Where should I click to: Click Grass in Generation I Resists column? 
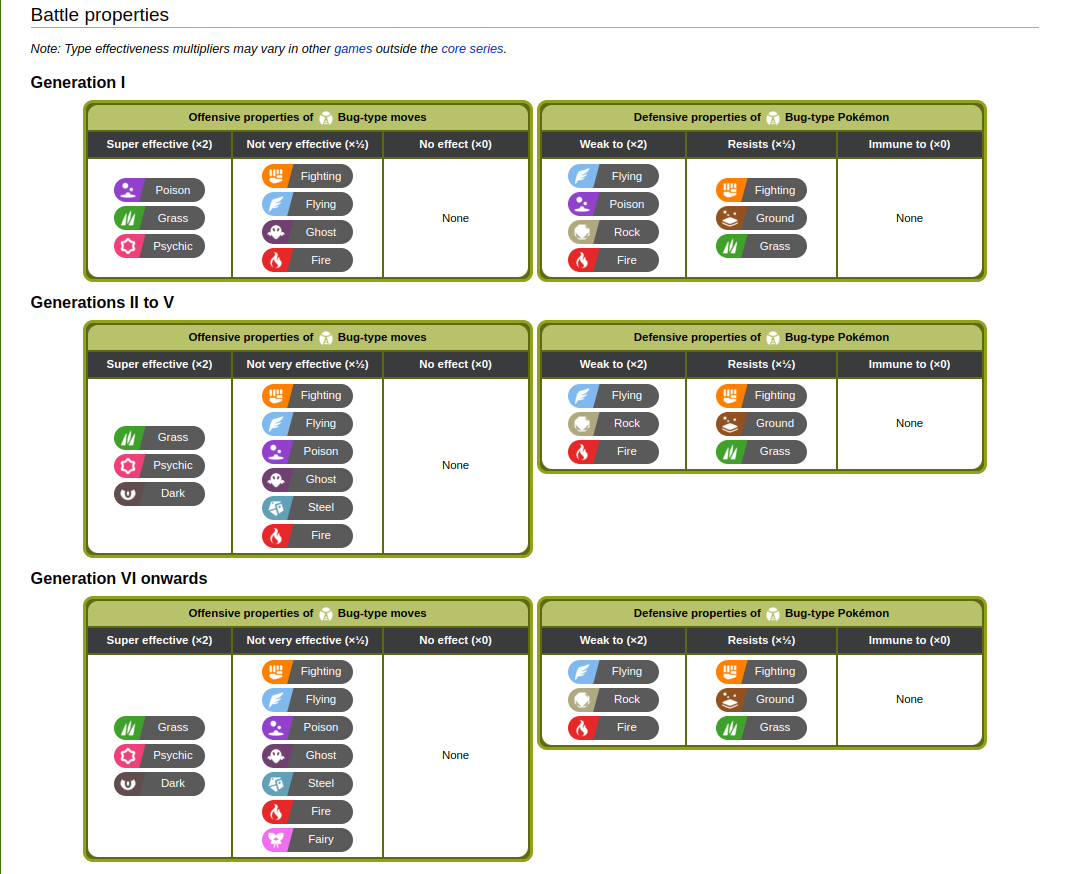tap(761, 246)
